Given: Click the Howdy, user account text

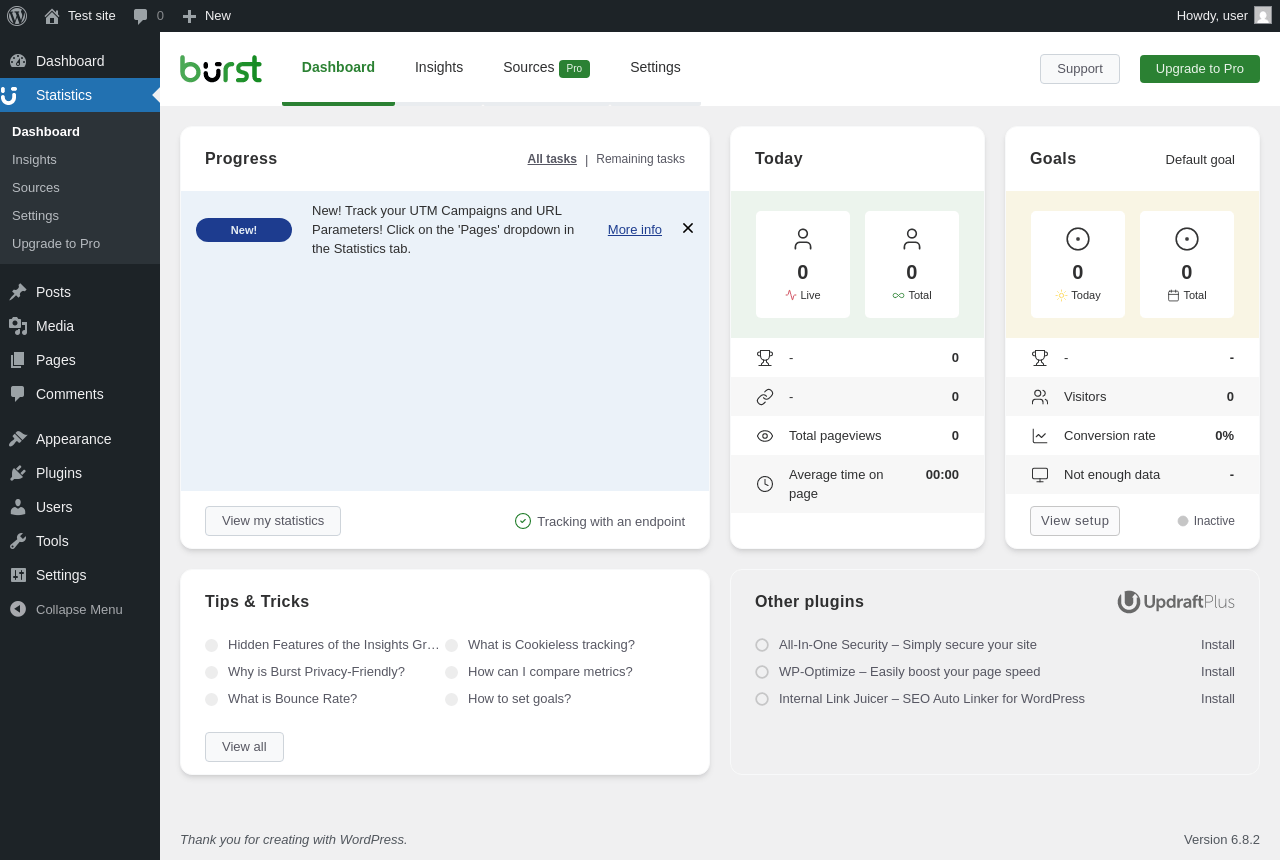Looking at the screenshot, I should pos(1212,15).
